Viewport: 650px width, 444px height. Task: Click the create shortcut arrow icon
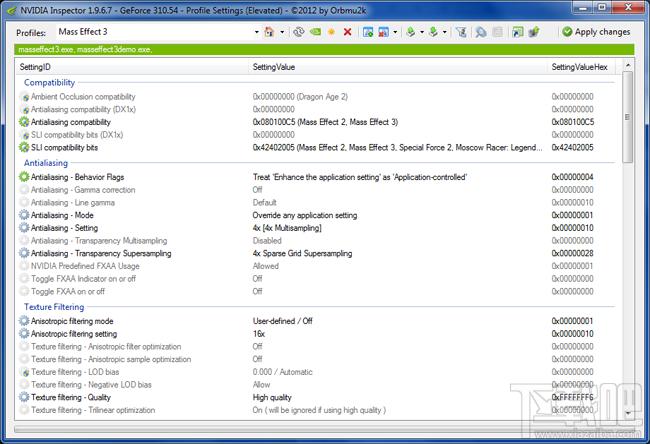pos(517,32)
